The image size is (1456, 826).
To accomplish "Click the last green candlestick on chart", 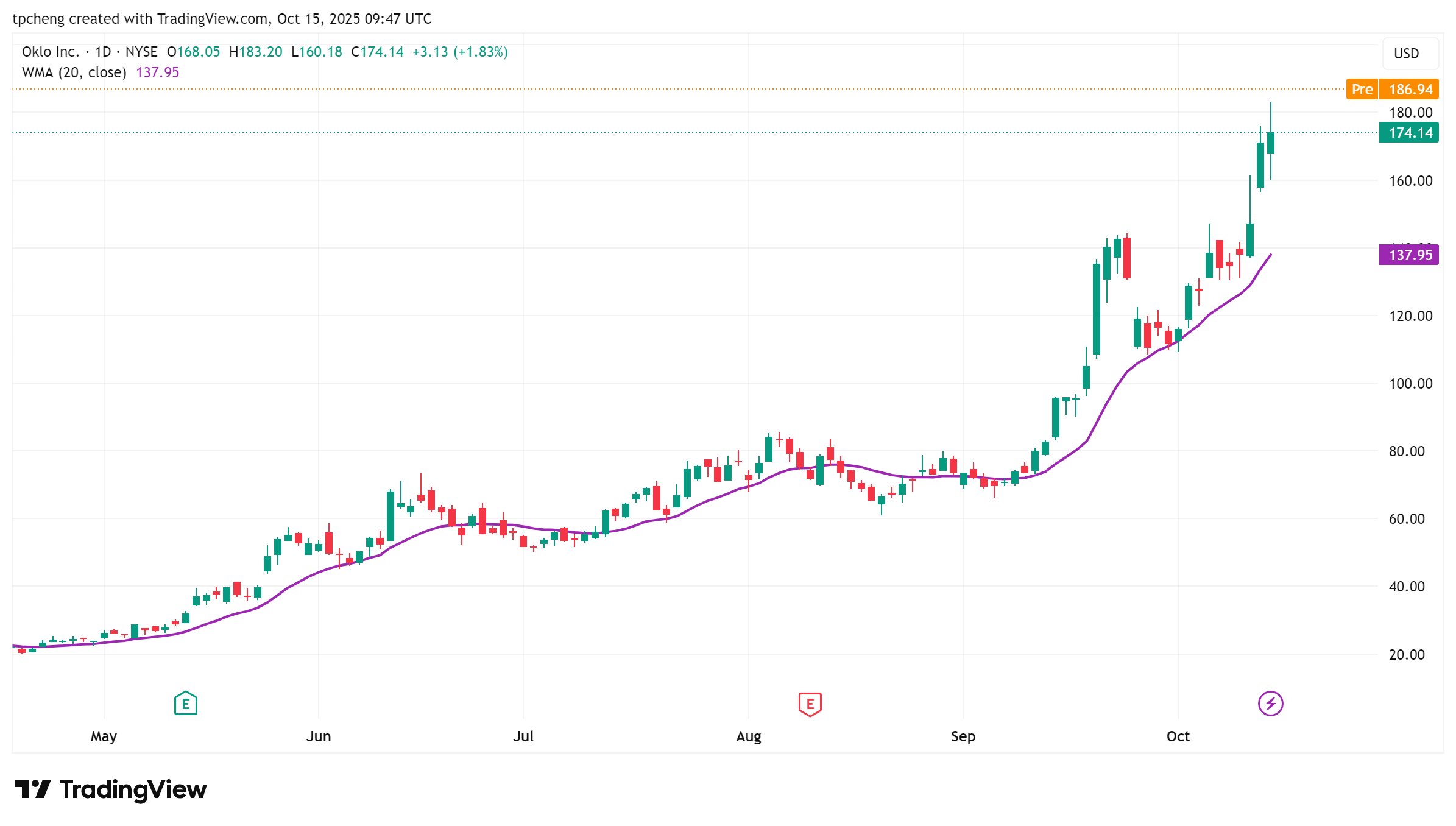I will coord(1270,143).
